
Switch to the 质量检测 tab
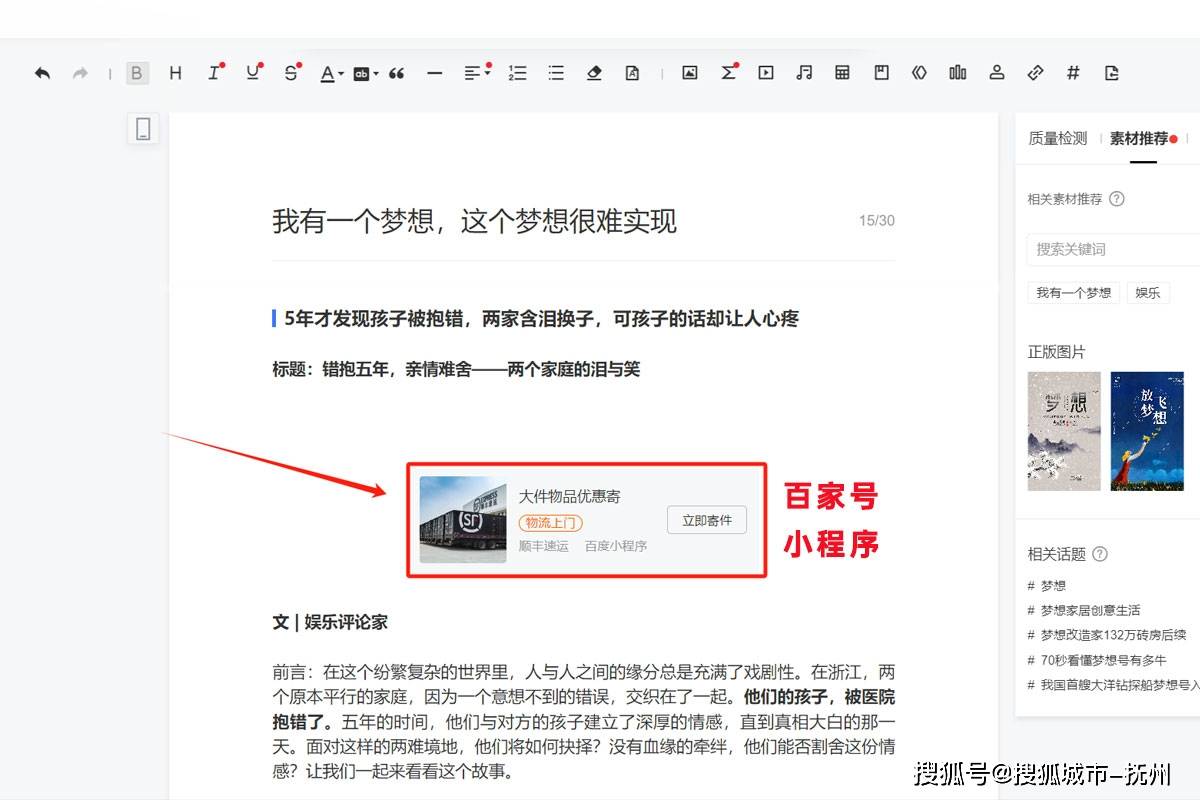[1057, 138]
